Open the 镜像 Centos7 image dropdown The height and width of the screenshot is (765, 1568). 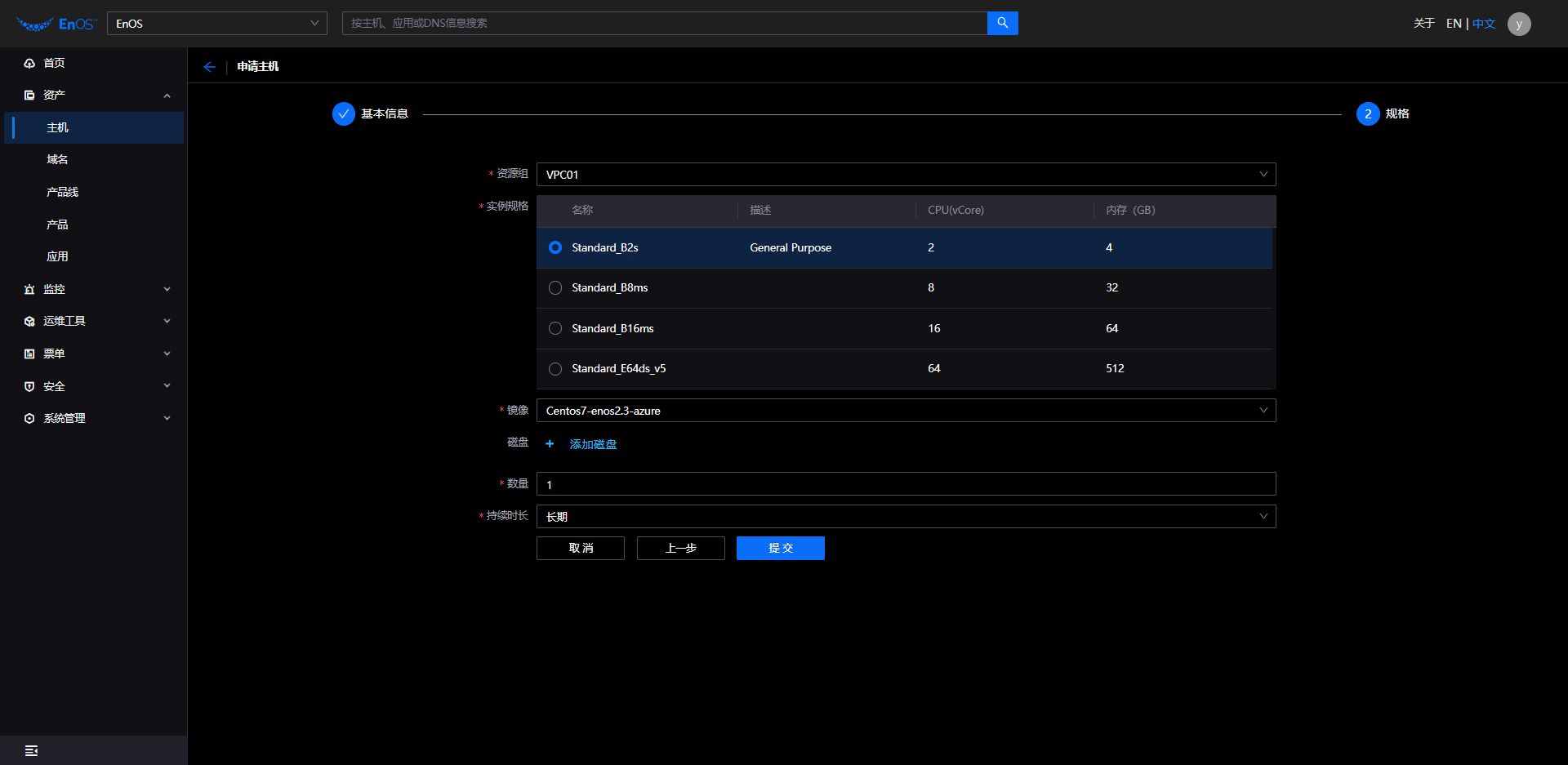point(906,411)
